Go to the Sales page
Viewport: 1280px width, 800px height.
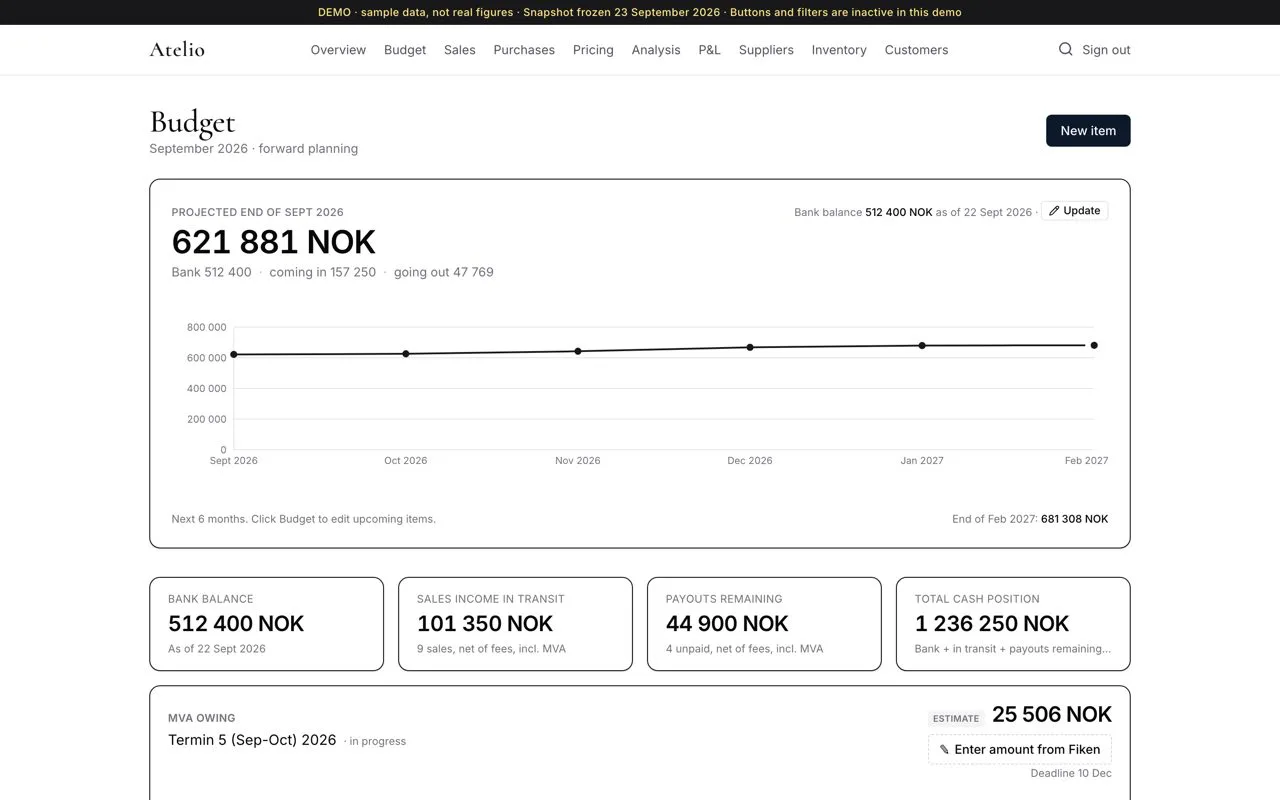[x=460, y=50]
